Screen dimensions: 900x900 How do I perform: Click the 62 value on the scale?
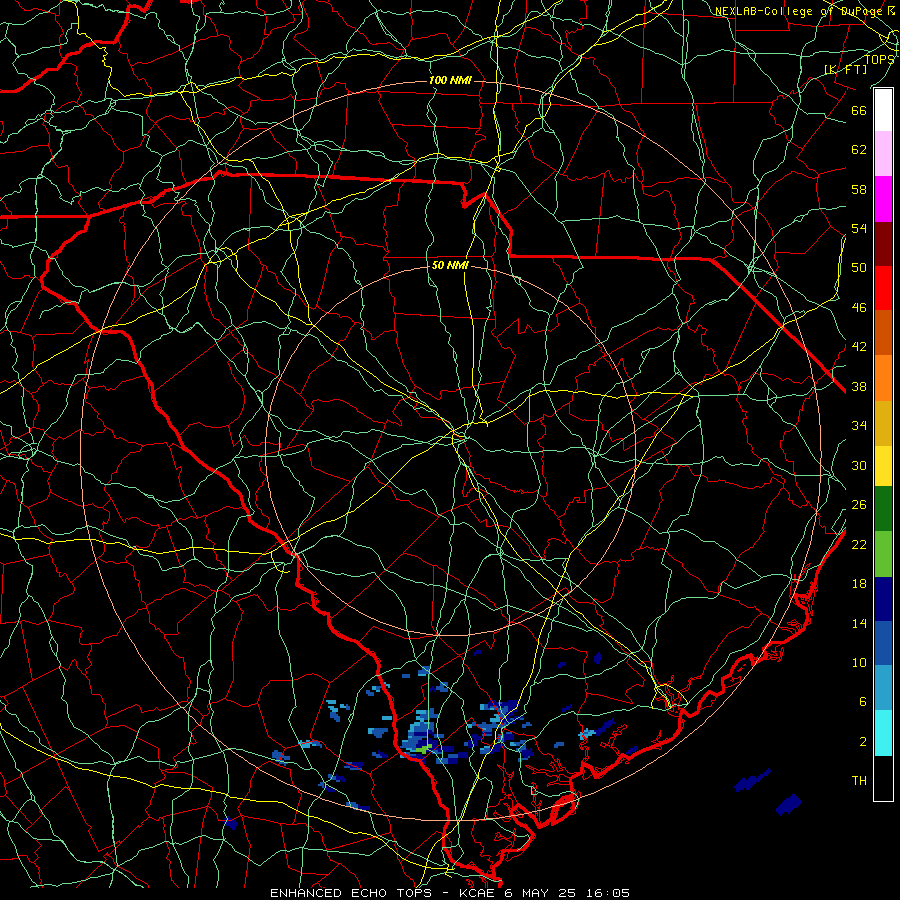[859, 150]
